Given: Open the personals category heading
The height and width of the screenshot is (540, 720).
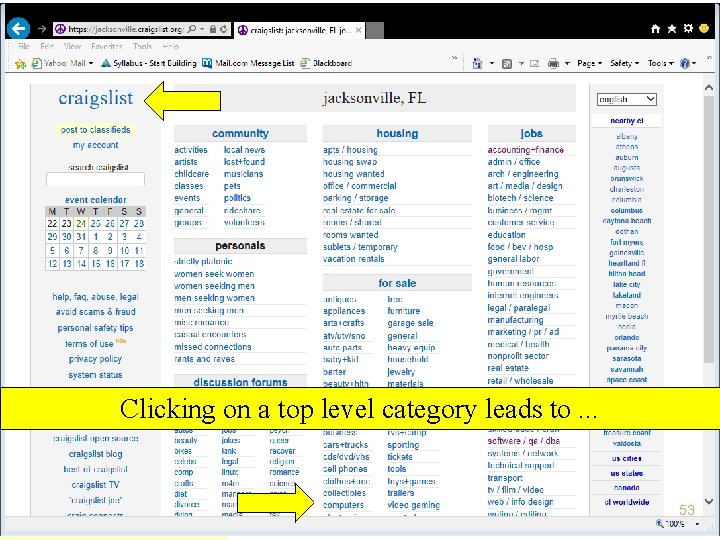Looking at the screenshot, I should 240,246.
